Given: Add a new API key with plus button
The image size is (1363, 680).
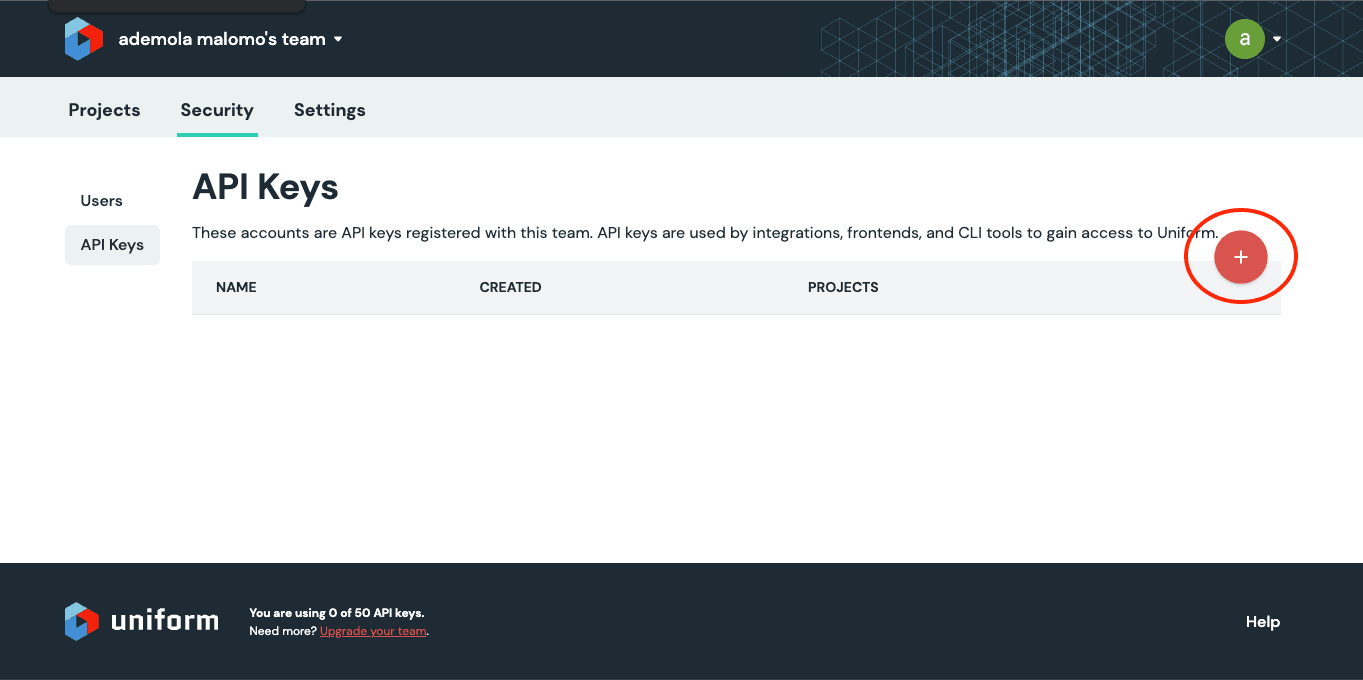Looking at the screenshot, I should [x=1240, y=257].
